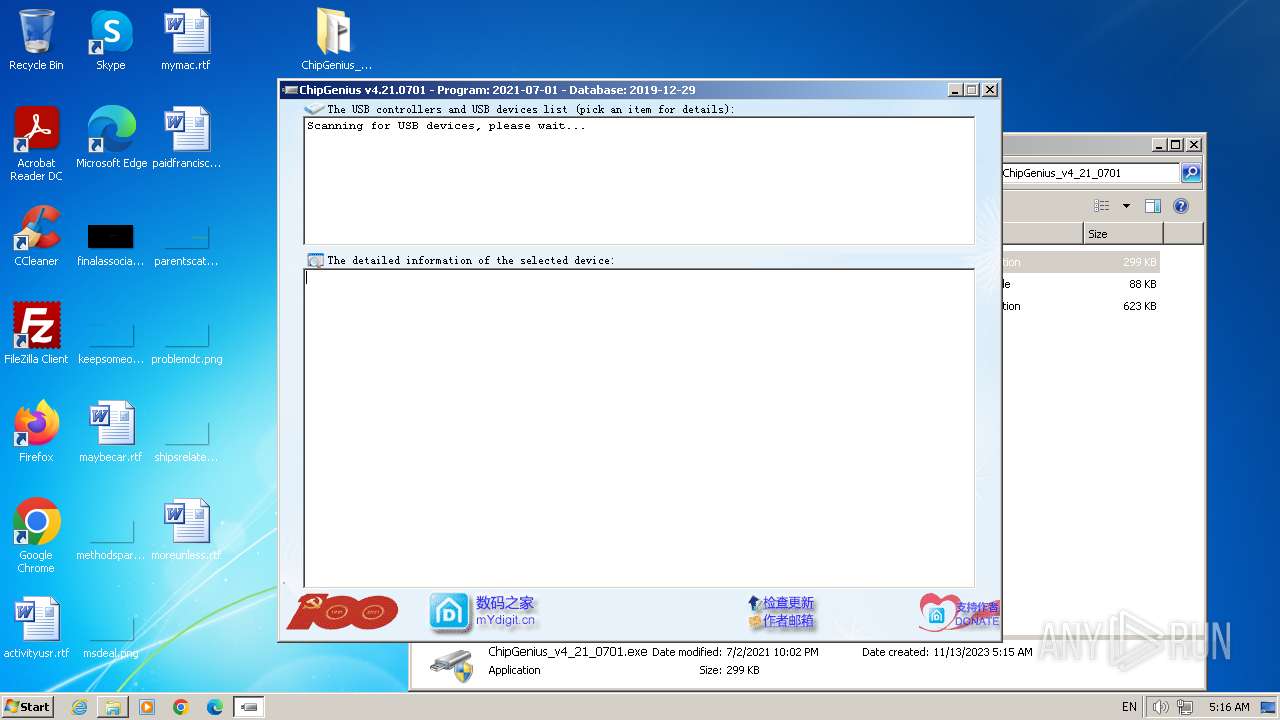The width and height of the screenshot is (1280, 720).
Task: Open activityusr.rtf document icon
Action: point(36,628)
